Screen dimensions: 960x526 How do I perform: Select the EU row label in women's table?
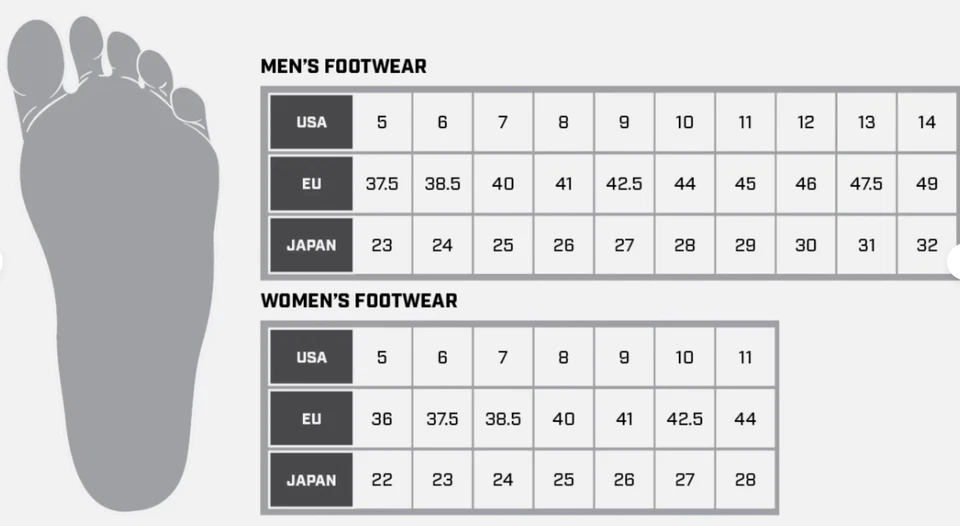(x=311, y=419)
